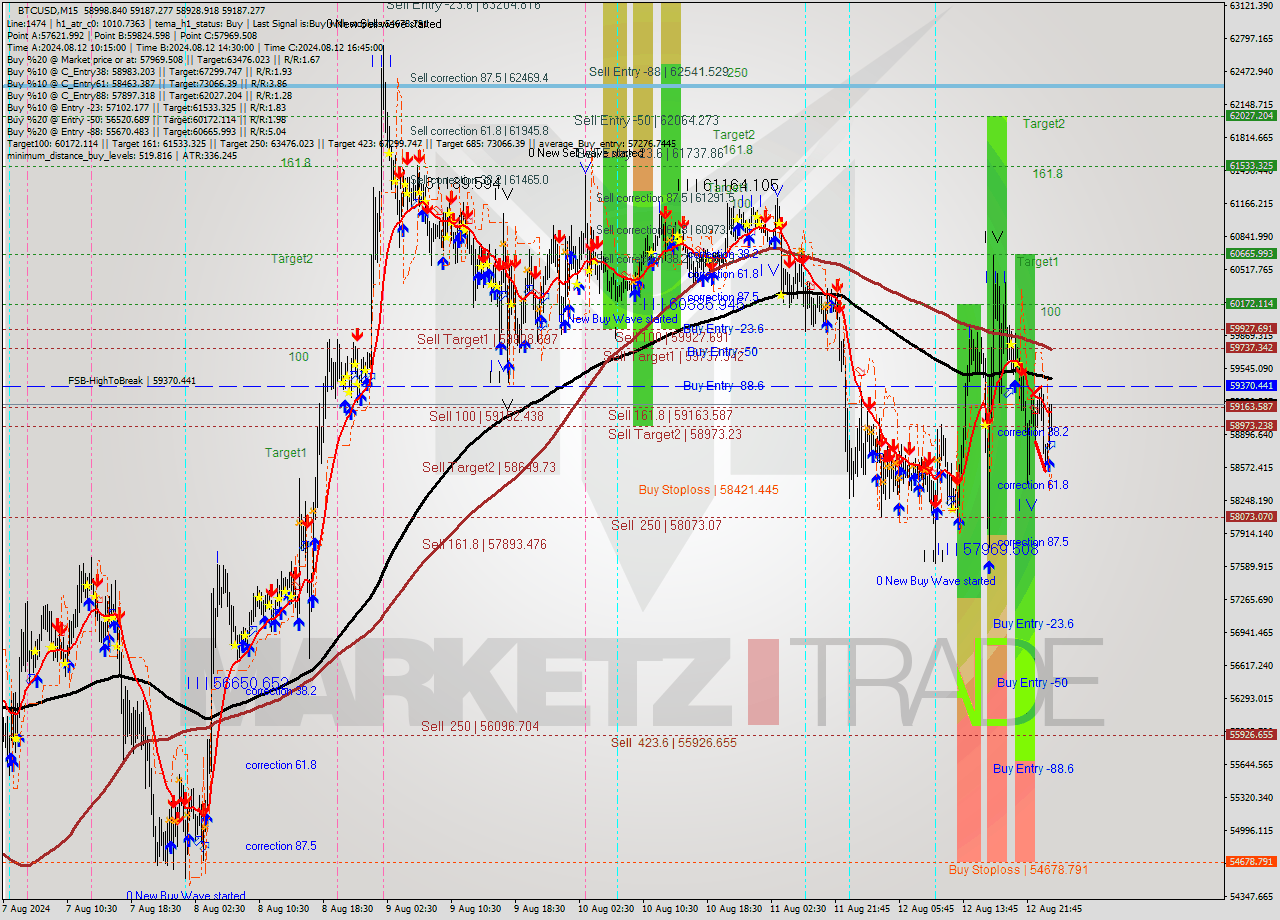Click the red 59927.691 price tag

1251,328
